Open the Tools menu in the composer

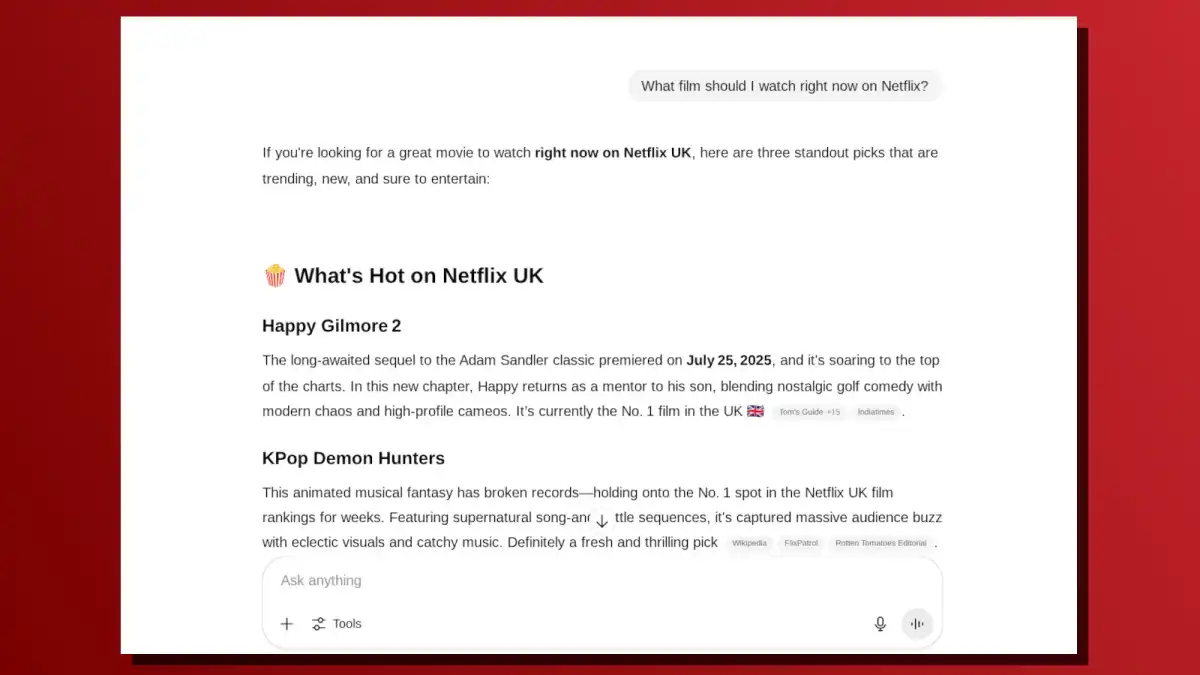click(x=337, y=624)
